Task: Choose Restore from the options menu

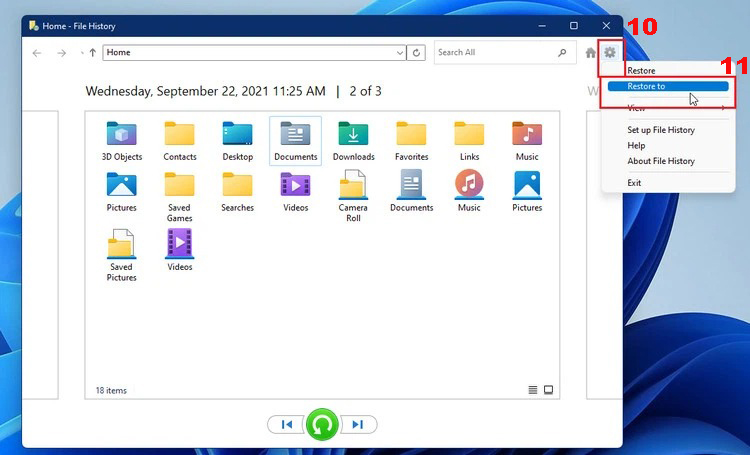Action: [641, 70]
